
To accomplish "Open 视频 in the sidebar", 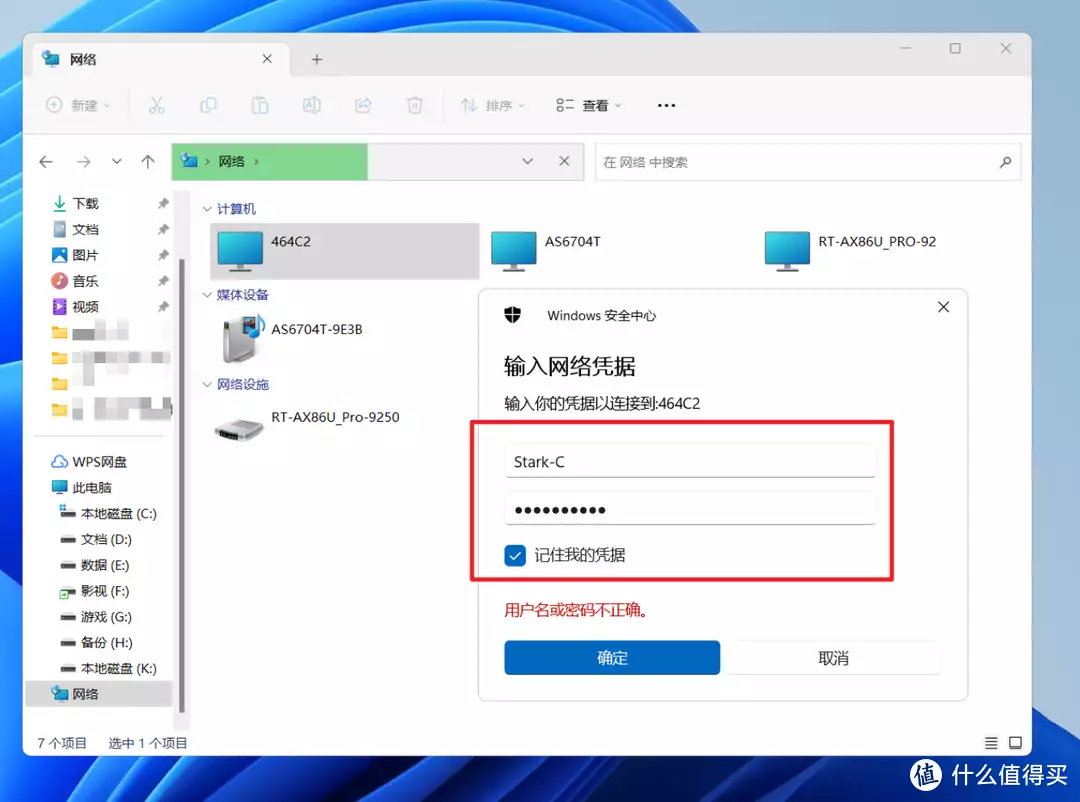I will [85, 307].
